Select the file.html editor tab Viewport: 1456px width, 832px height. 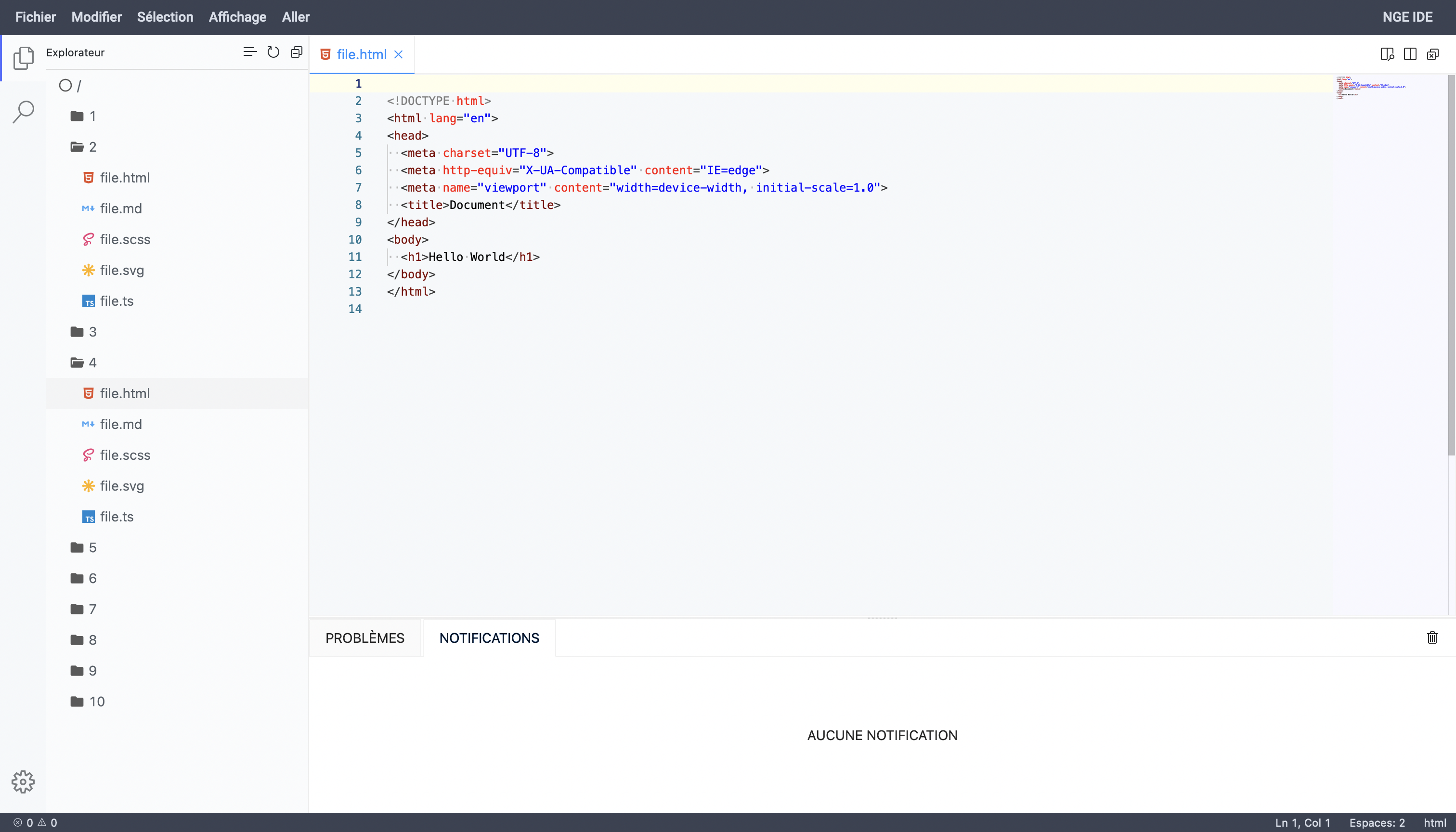coord(362,54)
